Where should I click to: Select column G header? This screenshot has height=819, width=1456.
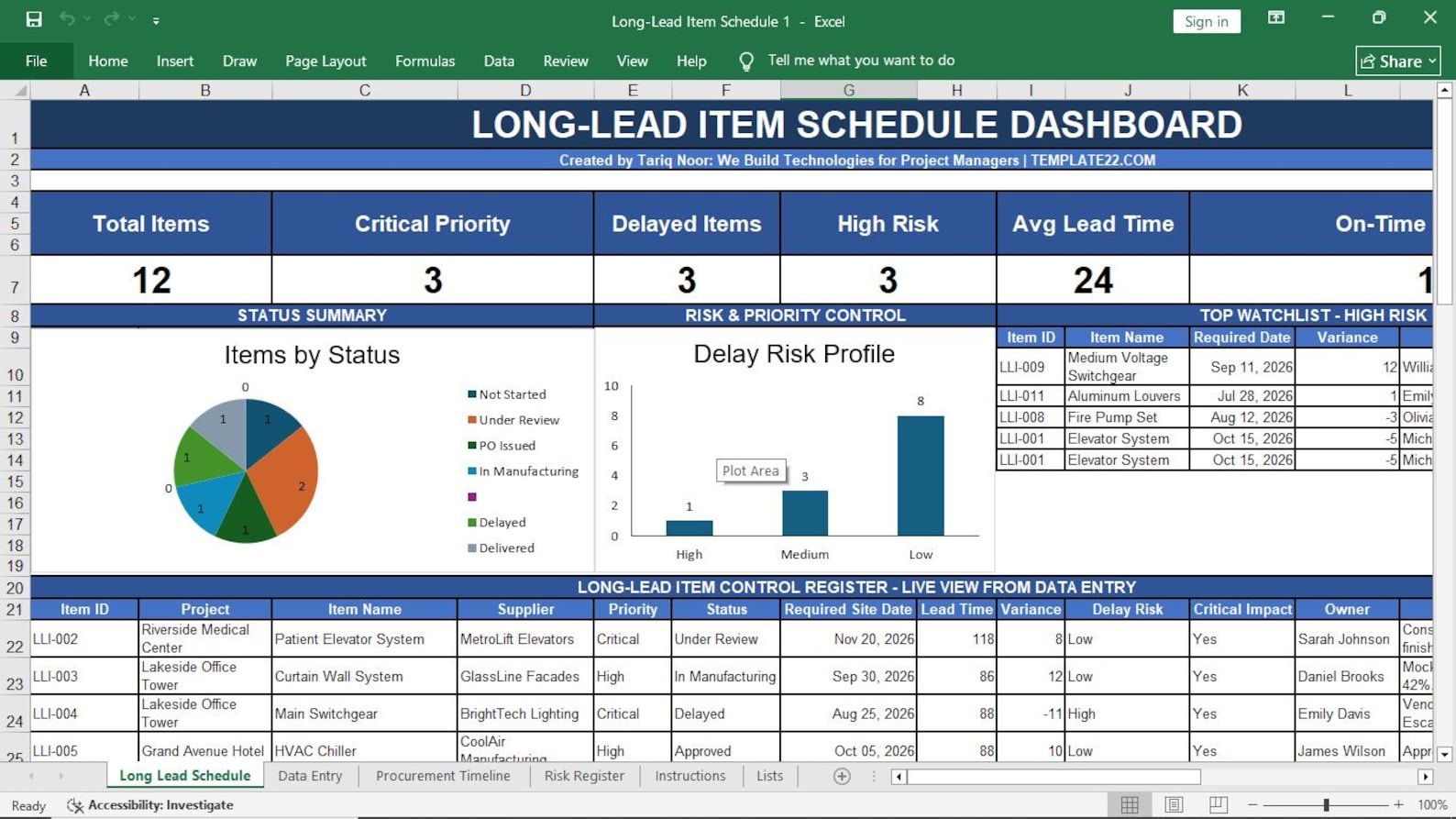(849, 90)
